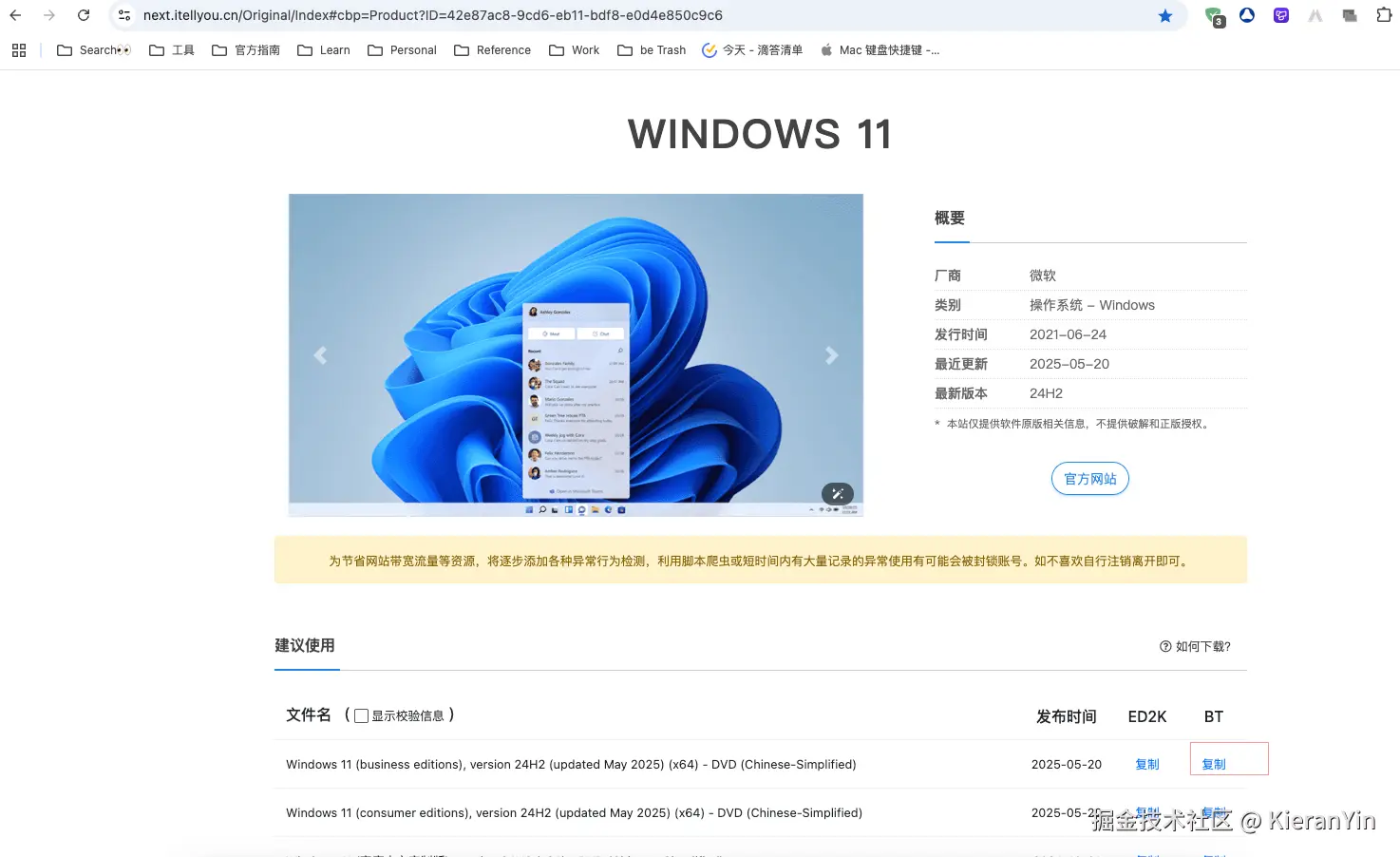Screen dimensions: 1400x857
Task: Open the 如何下载? help link
Action: coord(1195,646)
